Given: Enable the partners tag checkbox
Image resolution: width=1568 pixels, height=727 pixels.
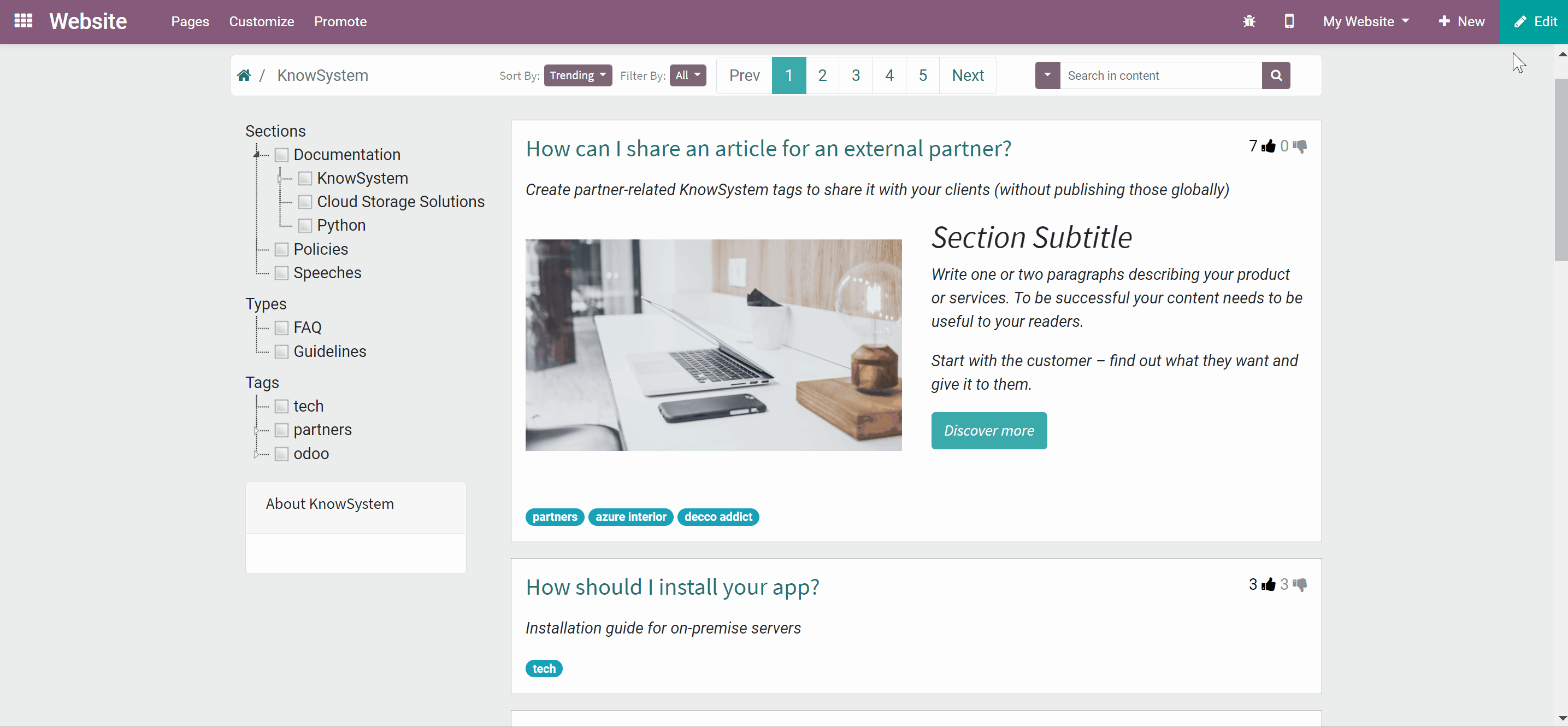Looking at the screenshot, I should coord(281,430).
